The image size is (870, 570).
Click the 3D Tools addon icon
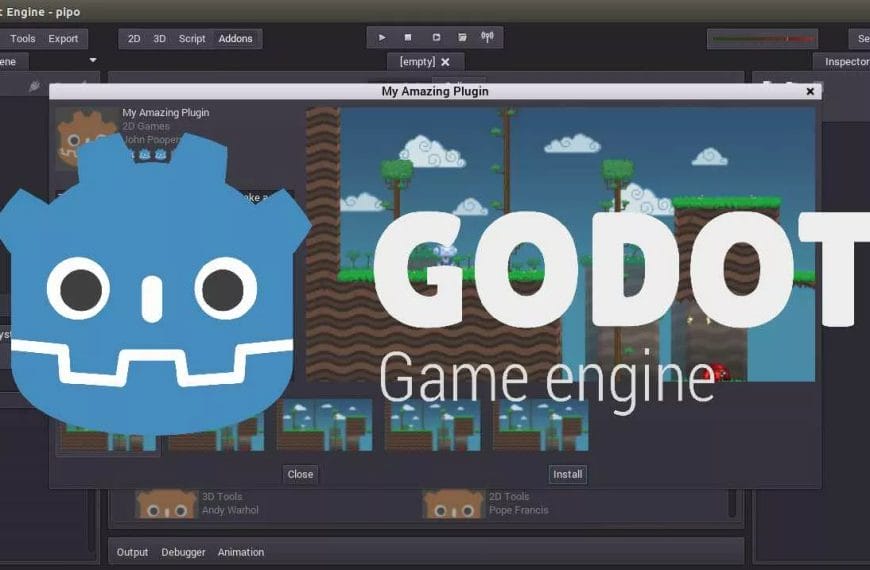pos(166,504)
